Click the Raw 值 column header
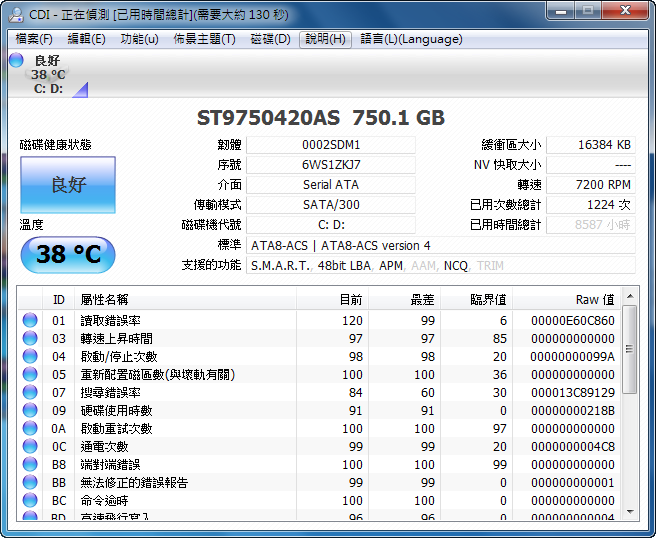The image size is (656, 538). [x=566, y=300]
